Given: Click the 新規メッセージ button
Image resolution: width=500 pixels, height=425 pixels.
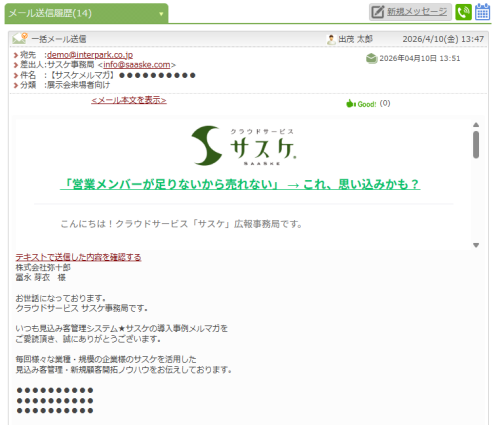Looking at the screenshot, I should [410, 12].
